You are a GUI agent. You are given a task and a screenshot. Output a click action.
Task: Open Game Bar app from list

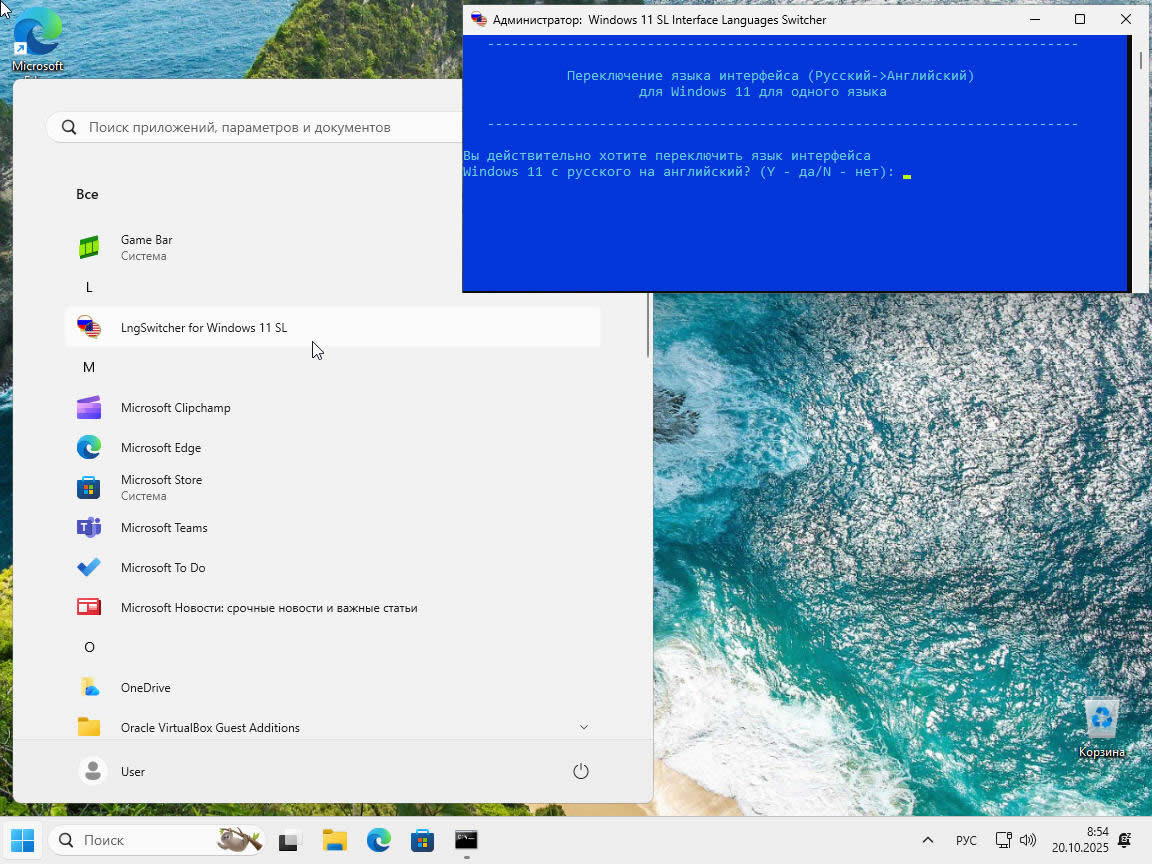point(146,247)
